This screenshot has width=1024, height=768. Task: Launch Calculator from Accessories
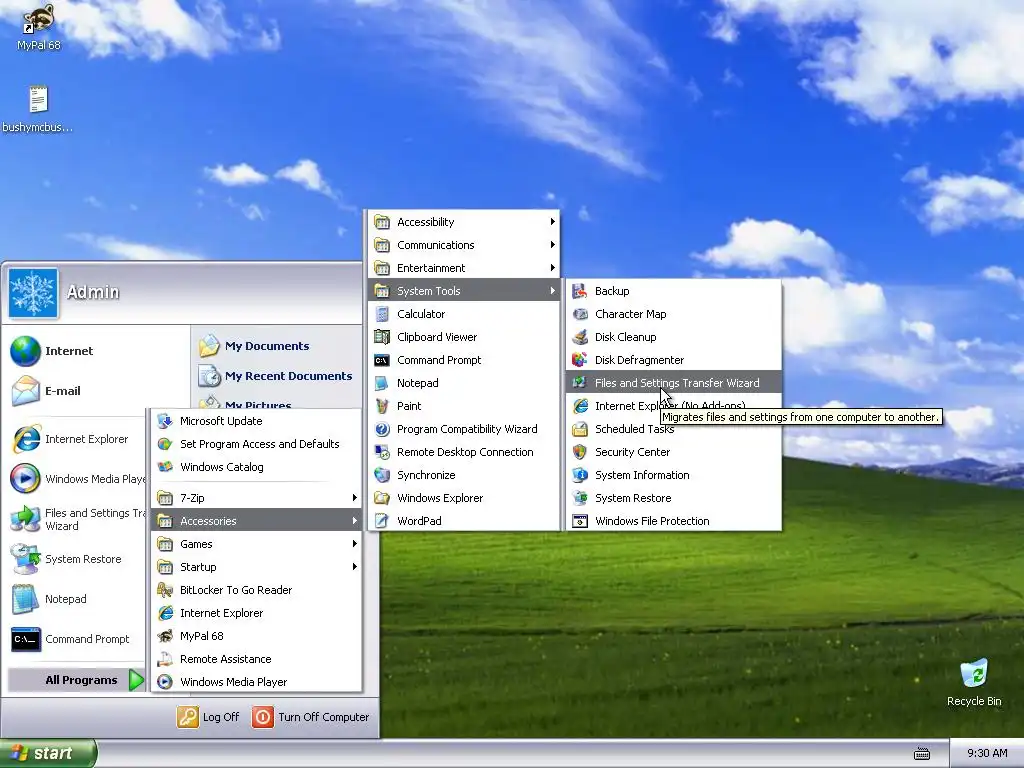(x=464, y=314)
